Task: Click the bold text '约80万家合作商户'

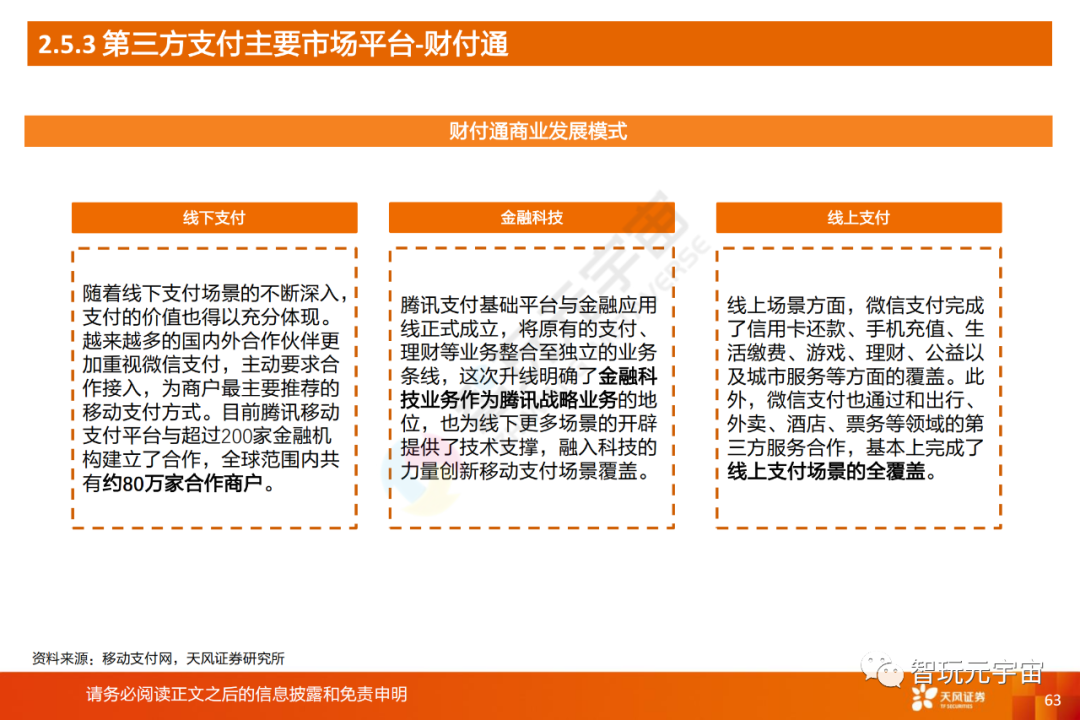Action: coord(182,483)
